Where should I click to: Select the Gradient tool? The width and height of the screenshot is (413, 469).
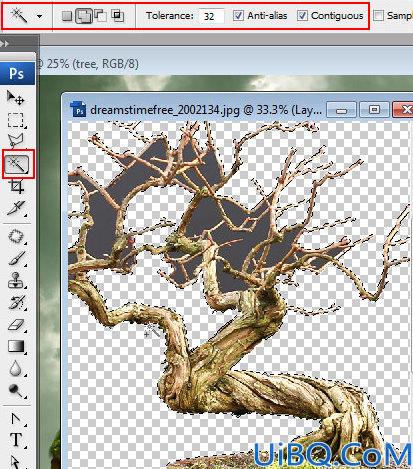click(x=16, y=347)
